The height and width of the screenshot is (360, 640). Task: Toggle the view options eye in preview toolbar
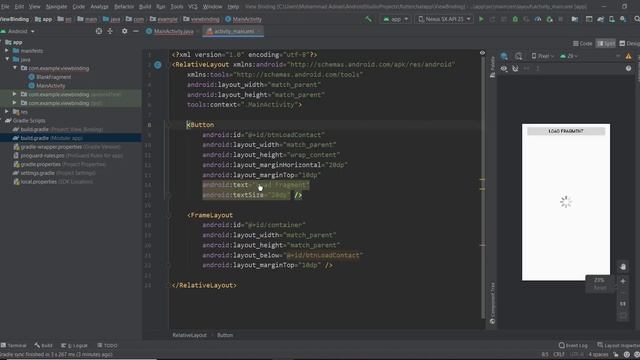pos(504,69)
